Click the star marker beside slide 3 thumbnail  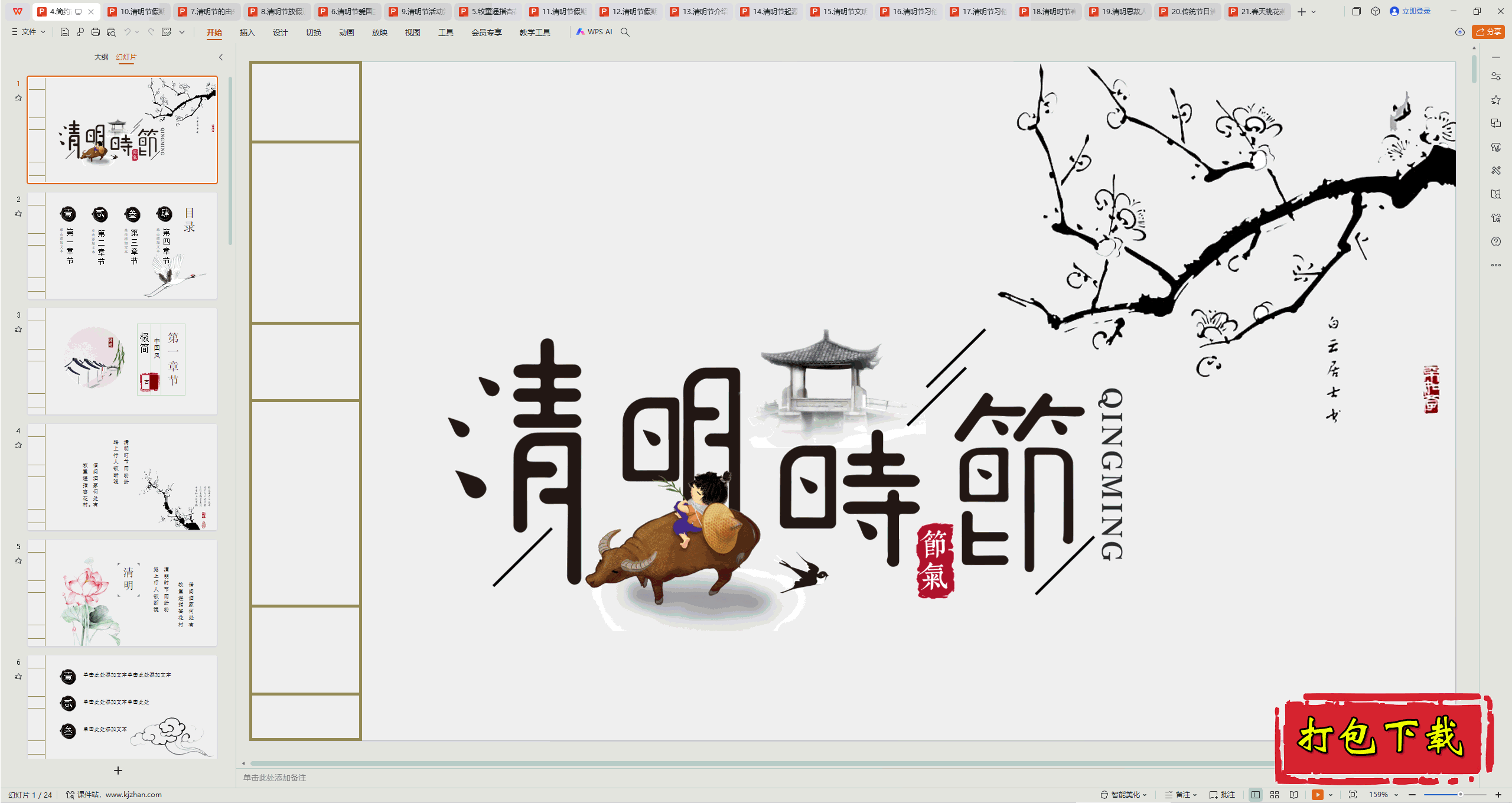(x=18, y=329)
